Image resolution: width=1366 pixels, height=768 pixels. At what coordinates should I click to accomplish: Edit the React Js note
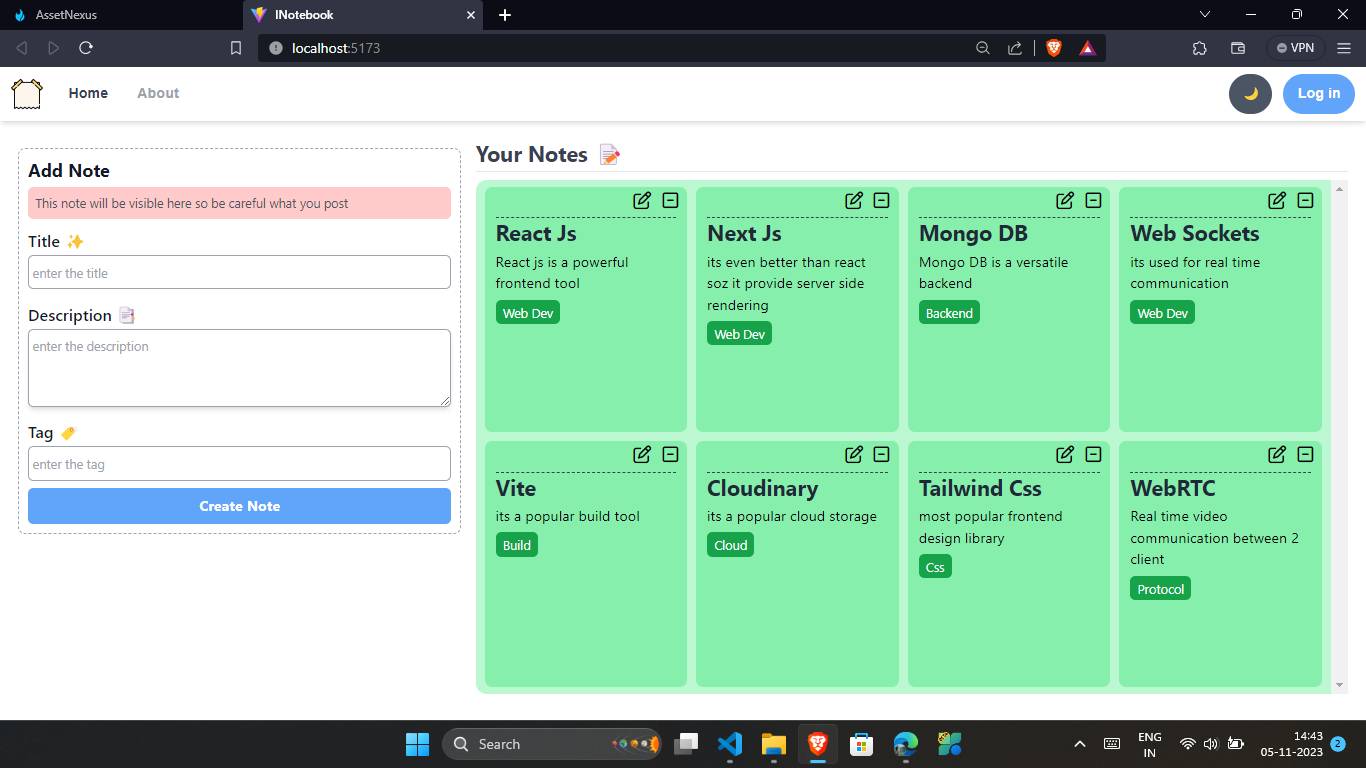tap(642, 200)
